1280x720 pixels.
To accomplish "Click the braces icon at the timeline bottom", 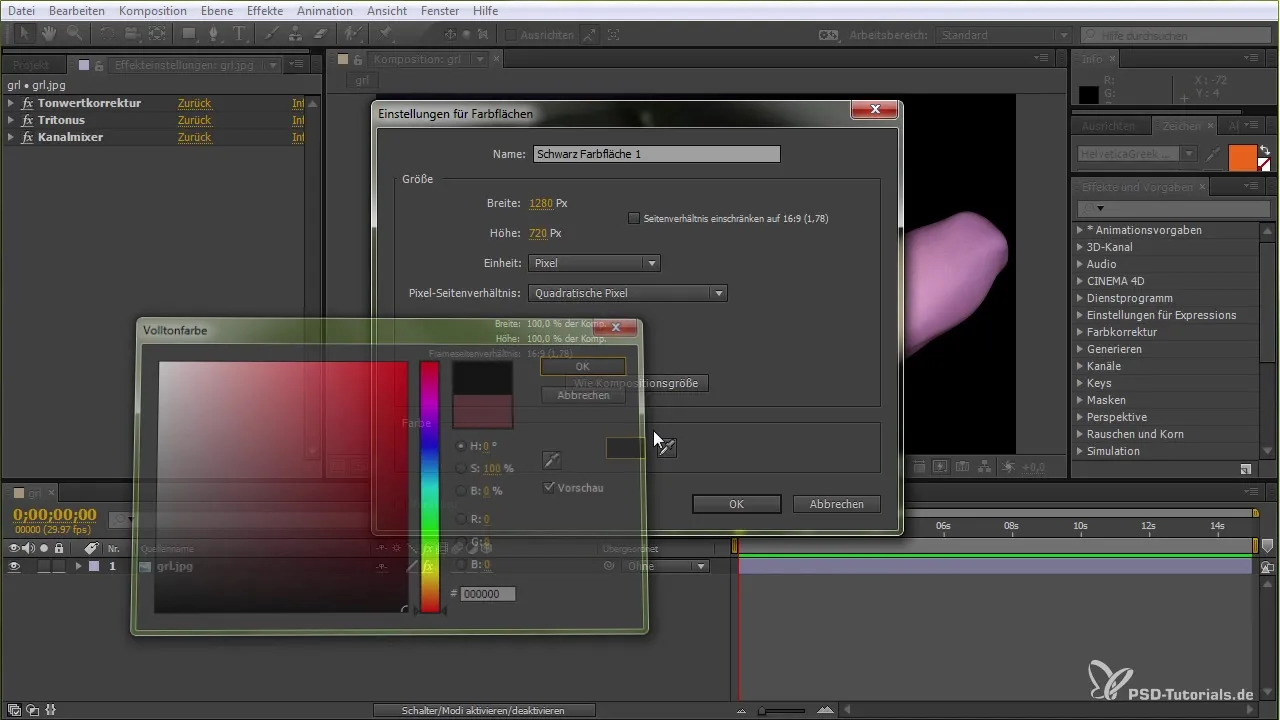I will 49,710.
